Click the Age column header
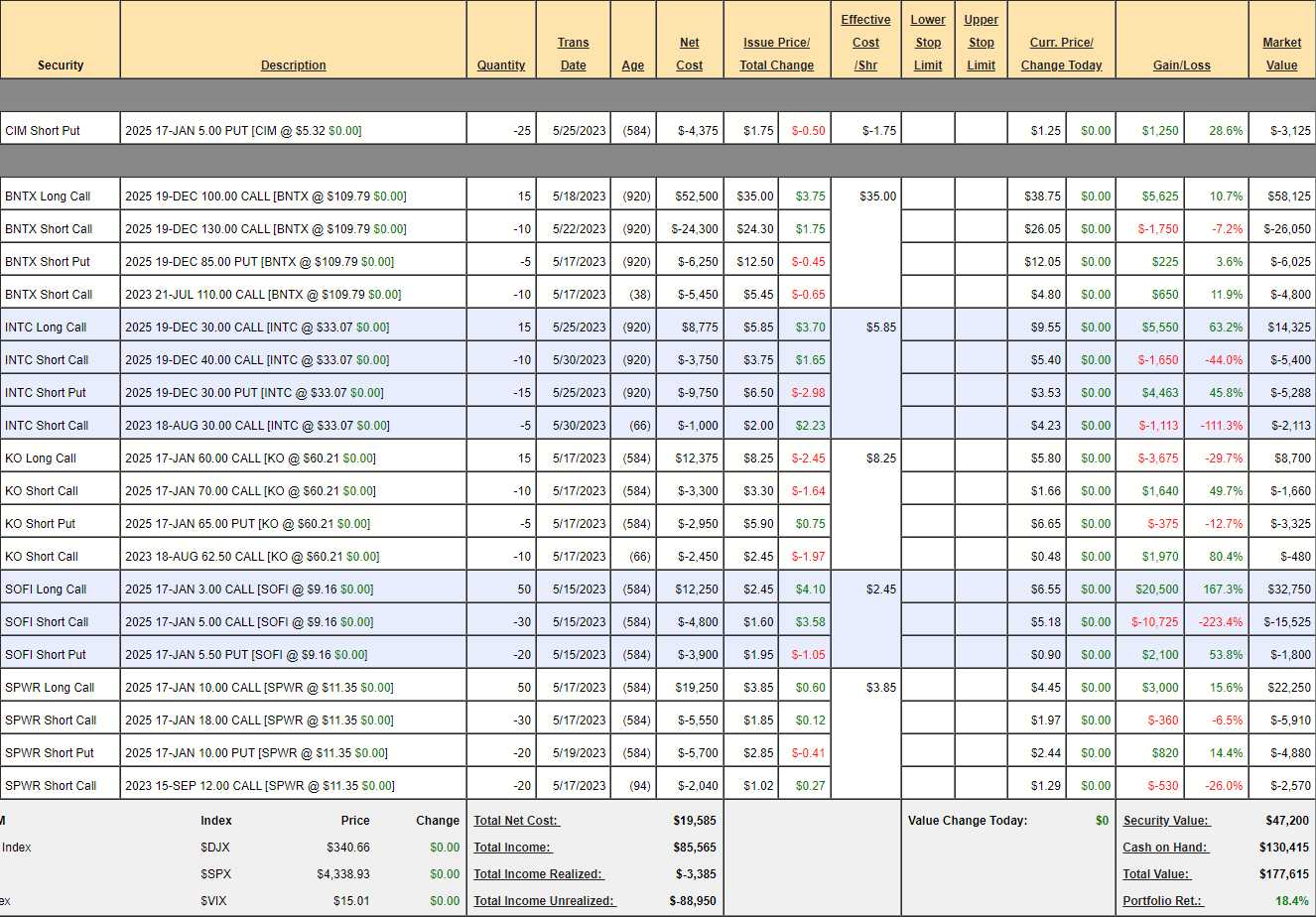Viewport: 1316px width, 917px height. coord(632,65)
